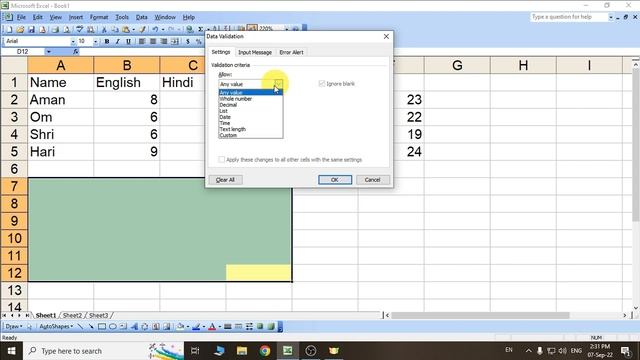Click the New workbook icon
The height and width of the screenshot is (360, 640).
[9, 29]
